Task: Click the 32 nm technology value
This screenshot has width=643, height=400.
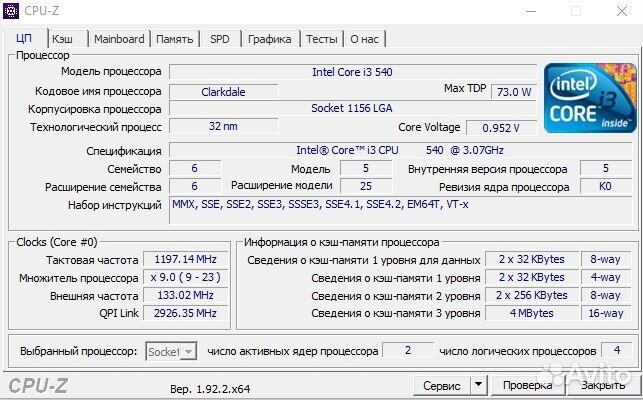Action: (x=223, y=126)
